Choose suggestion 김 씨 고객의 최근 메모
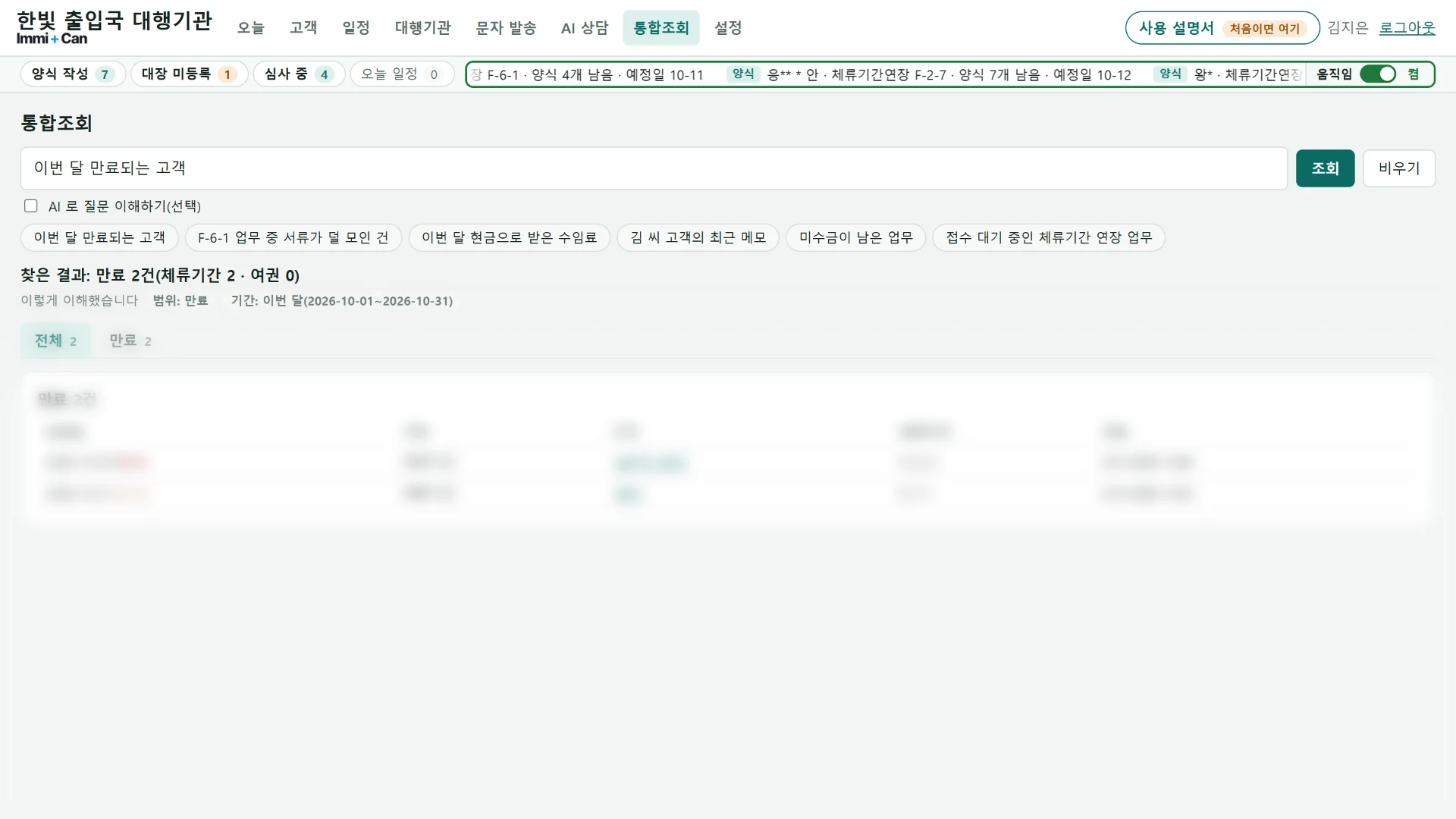Image resolution: width=1456 pixels, height=819 pixels. coord(698,237)
